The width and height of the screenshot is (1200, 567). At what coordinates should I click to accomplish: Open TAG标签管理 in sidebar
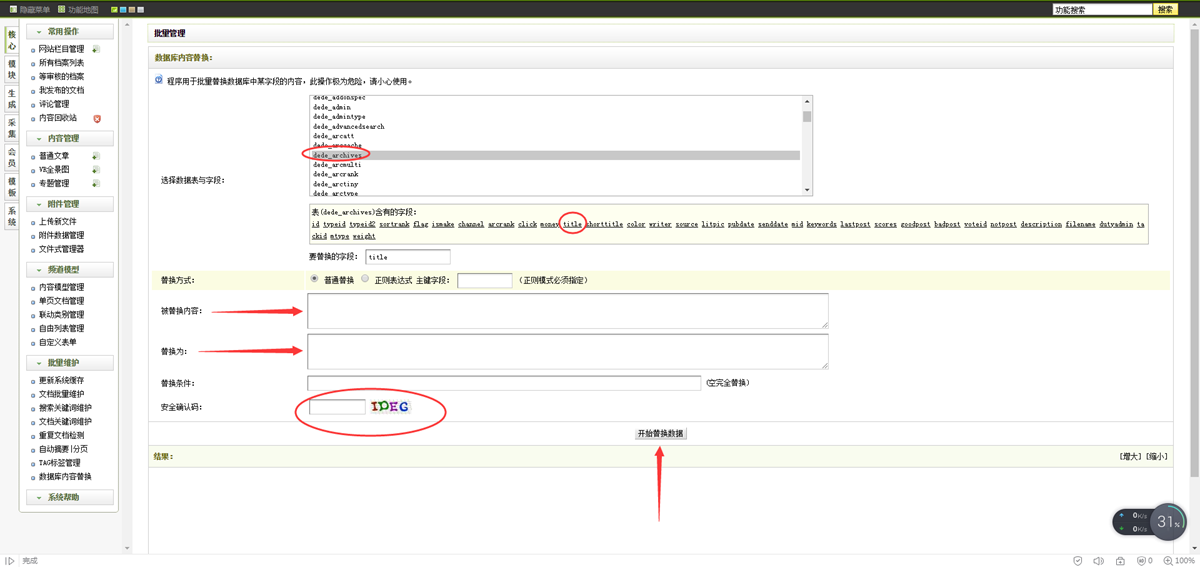click(x=60, y=463)
